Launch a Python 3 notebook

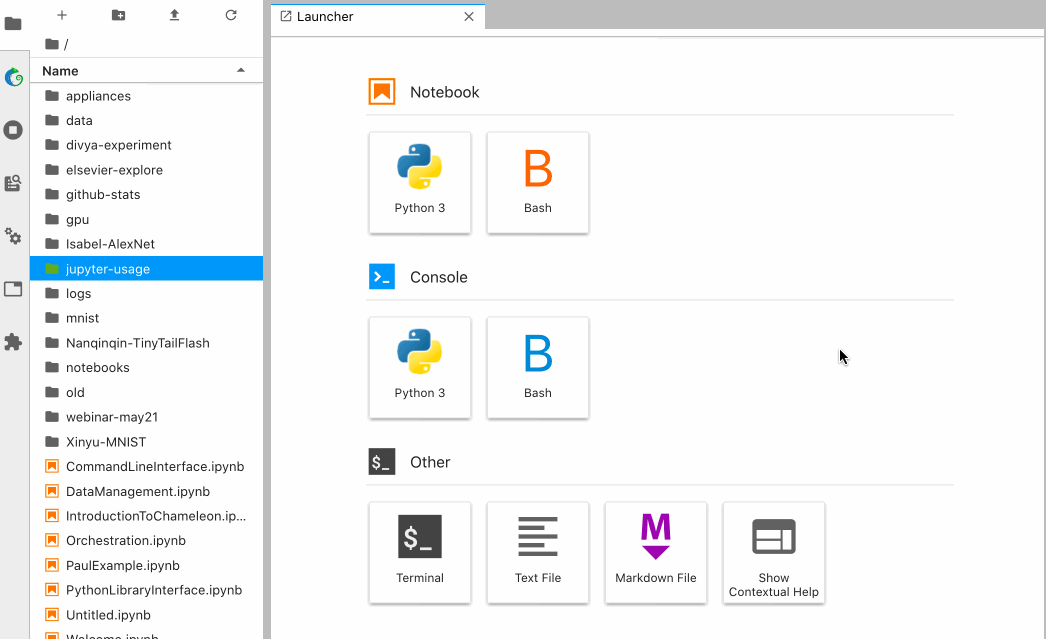420,183
